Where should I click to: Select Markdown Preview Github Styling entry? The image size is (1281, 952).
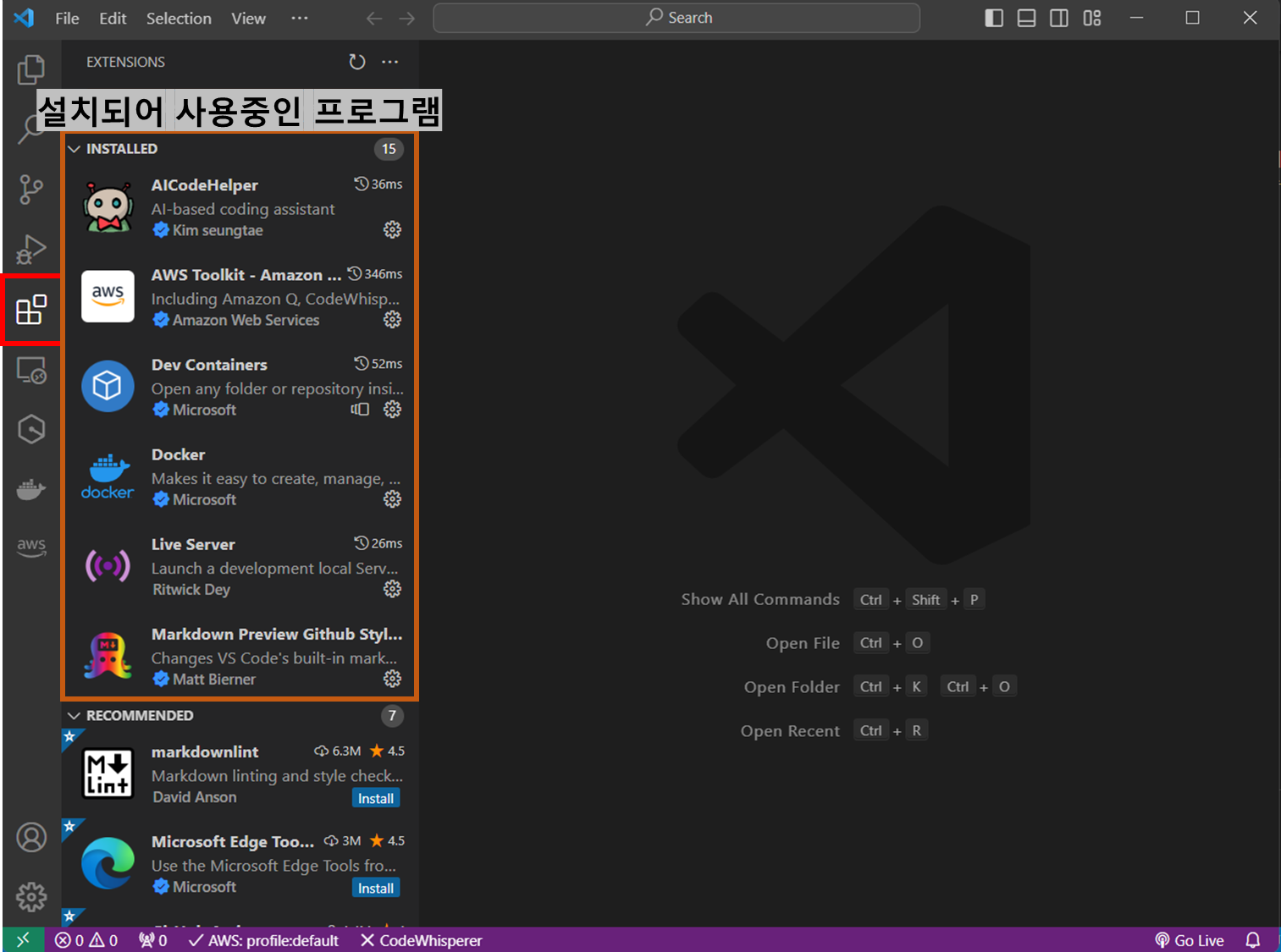[239, 656]
